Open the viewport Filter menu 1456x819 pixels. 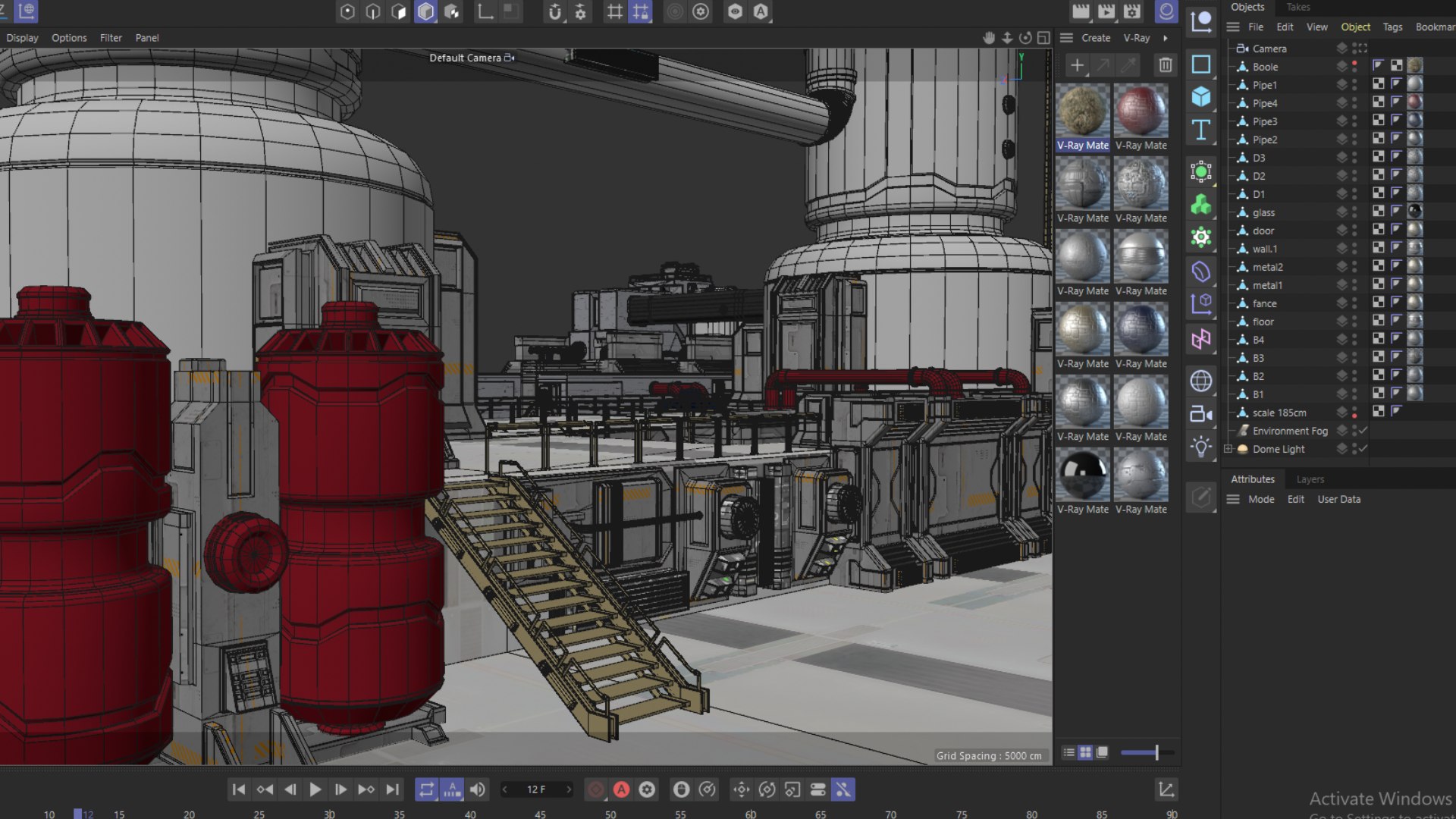111,37
